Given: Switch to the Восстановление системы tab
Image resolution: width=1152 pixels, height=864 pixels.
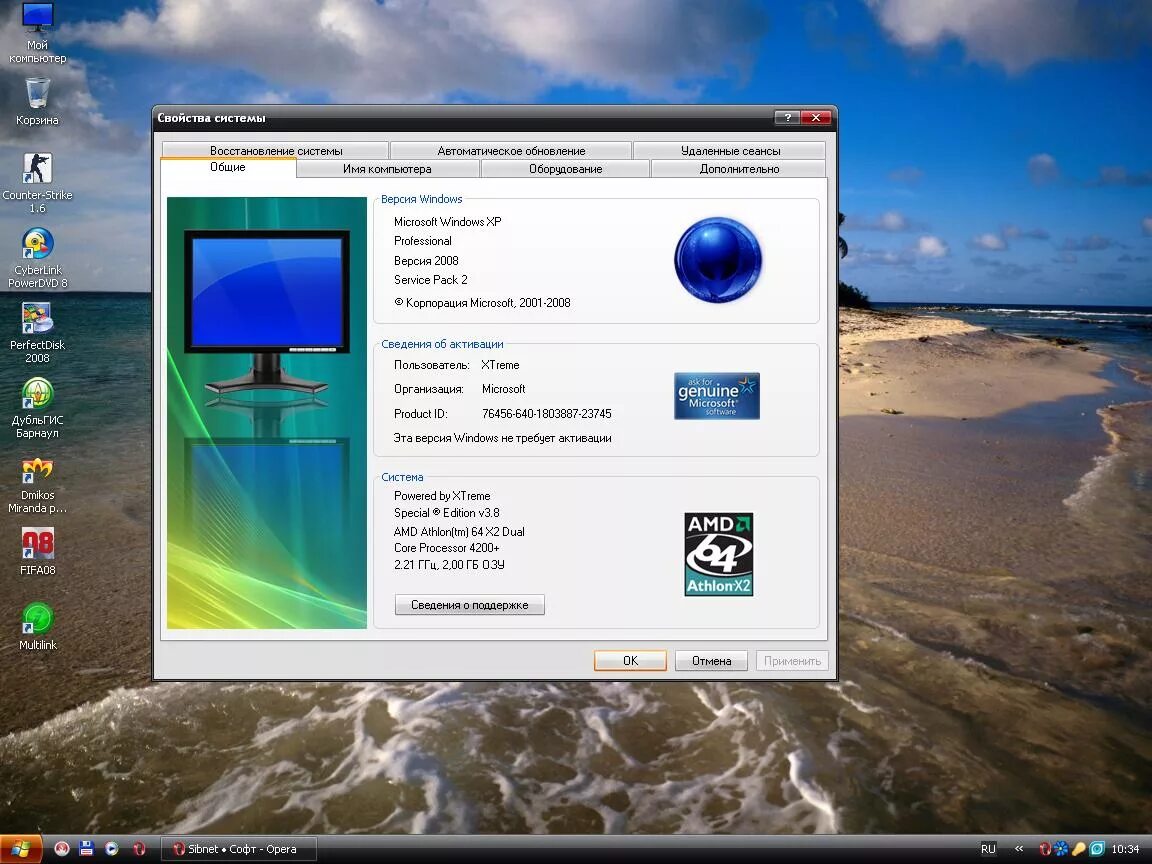Looking at the screenshot, I should tap(276, 151).
